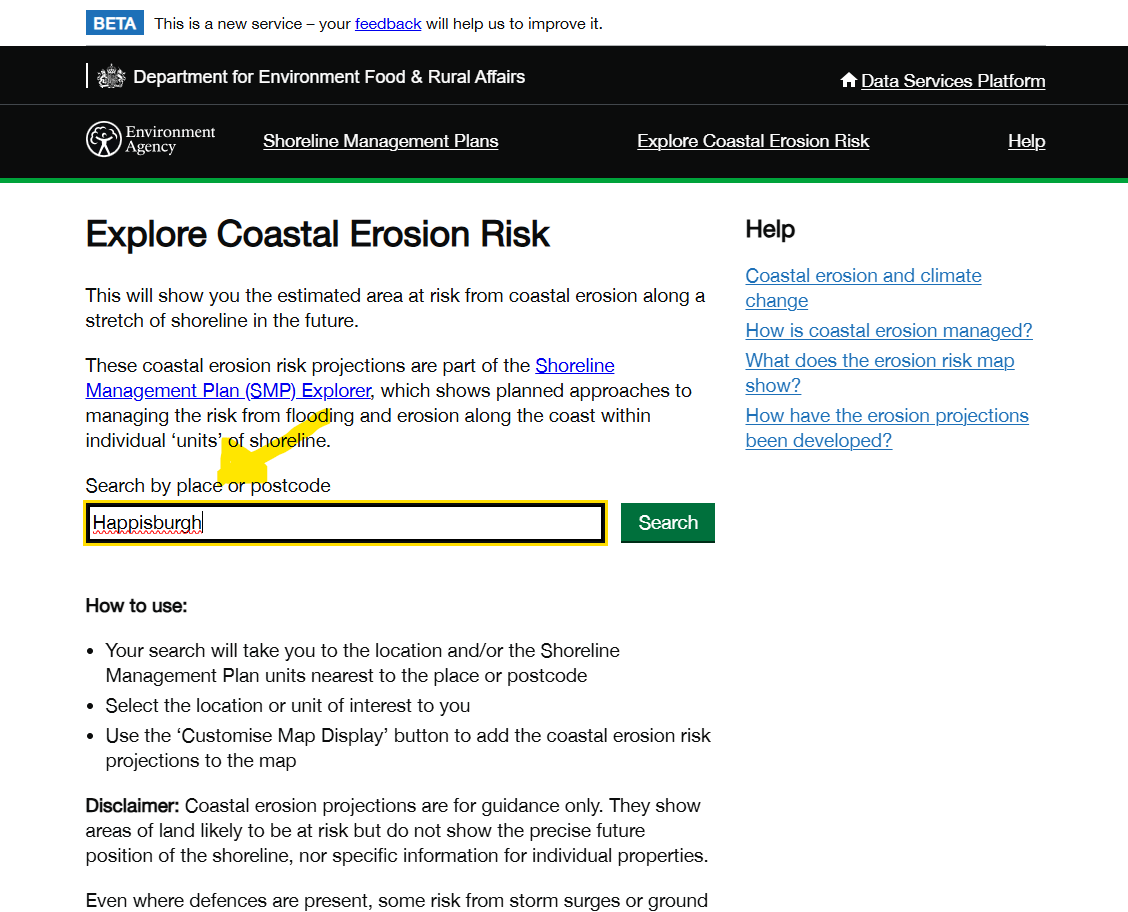Open 'How have the erosion projections been developed?' link
1128x912 pixels.
coord(887,416)
